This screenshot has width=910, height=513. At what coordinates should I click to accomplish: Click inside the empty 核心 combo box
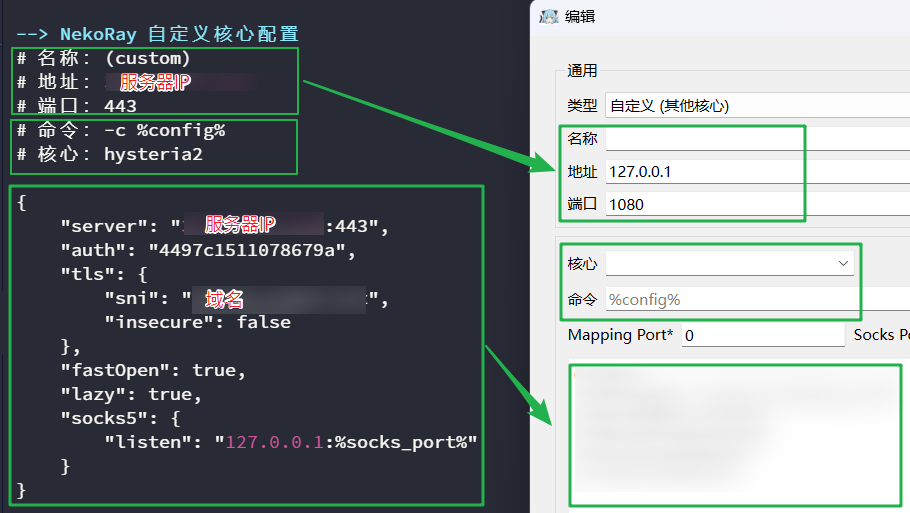(x=720, y=264)
